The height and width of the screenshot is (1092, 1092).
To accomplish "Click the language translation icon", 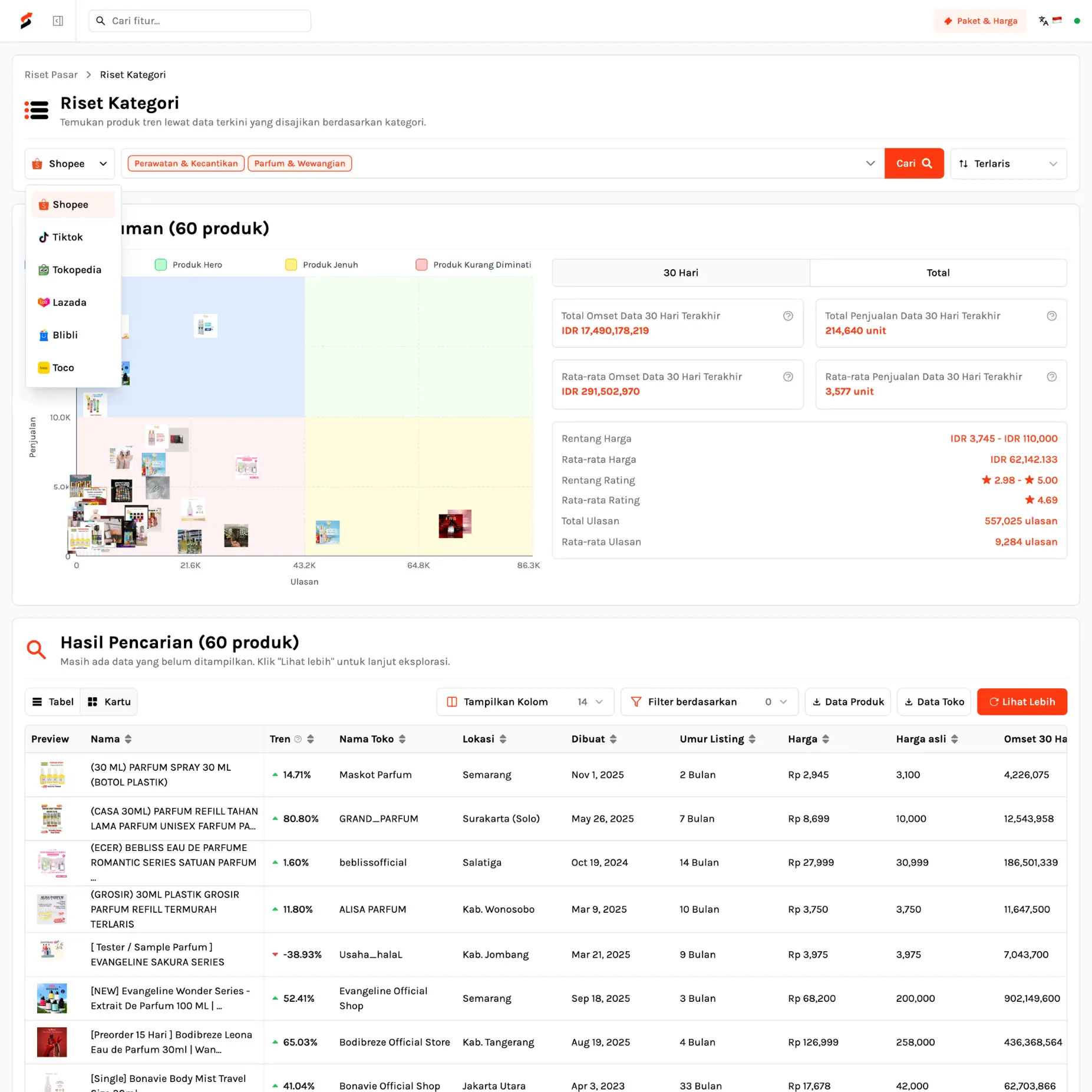I will tap(1043, 21).
